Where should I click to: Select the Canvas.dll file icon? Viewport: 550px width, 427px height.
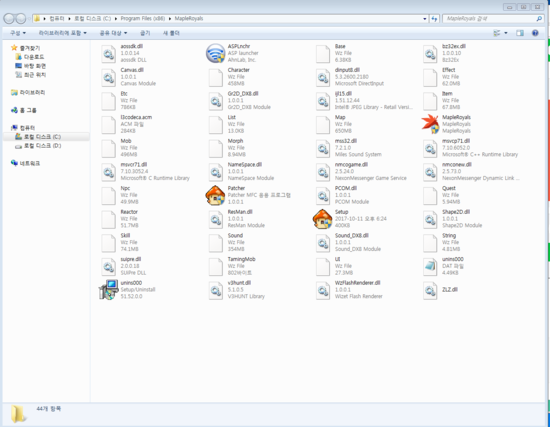pyautogui.click(x=108, y=77)
